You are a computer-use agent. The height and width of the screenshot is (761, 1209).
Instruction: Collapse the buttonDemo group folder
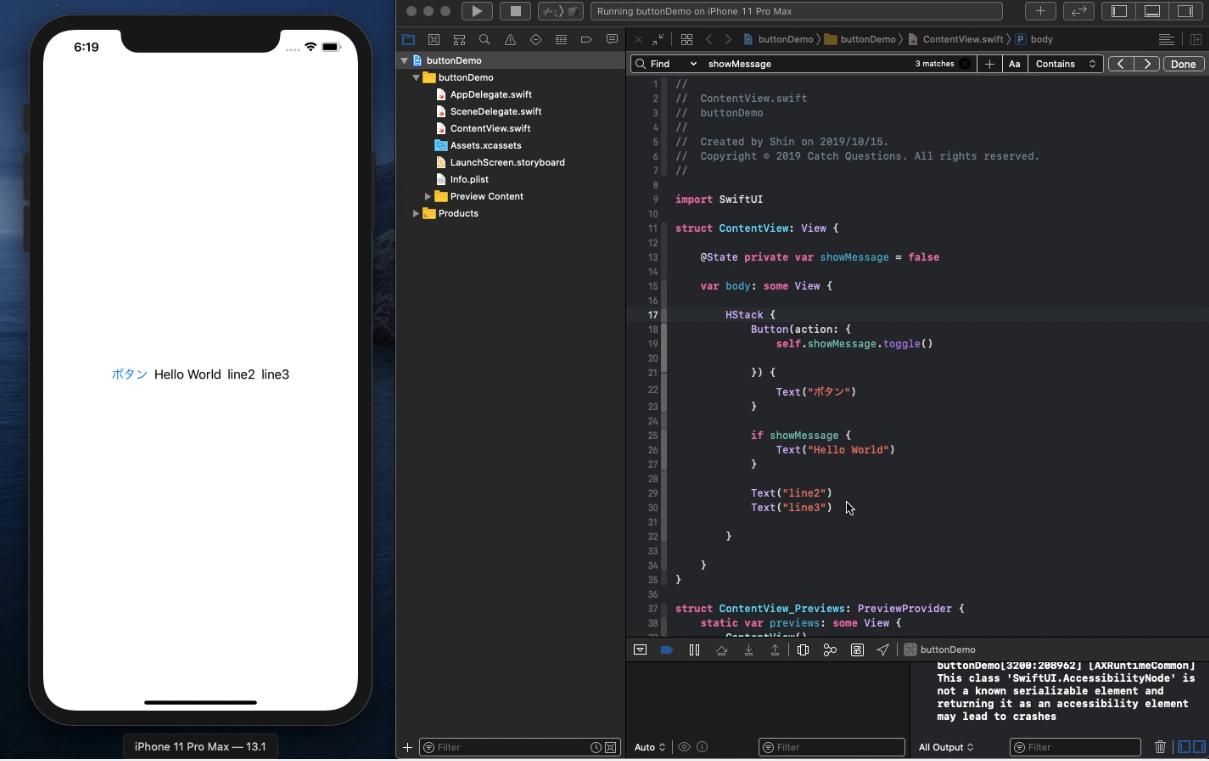[x=416, y=78]
